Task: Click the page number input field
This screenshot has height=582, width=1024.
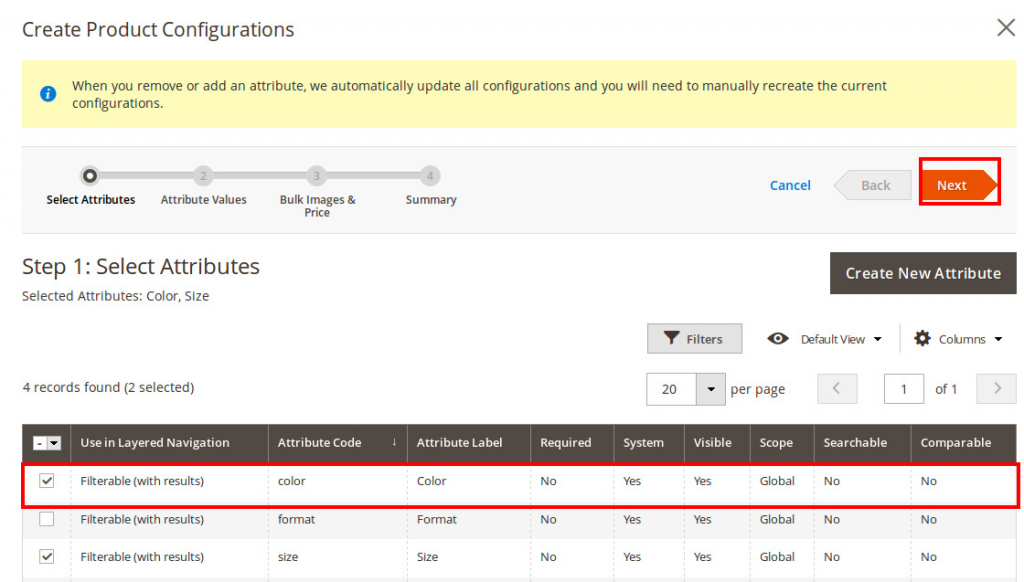Action: pos(903,389)
